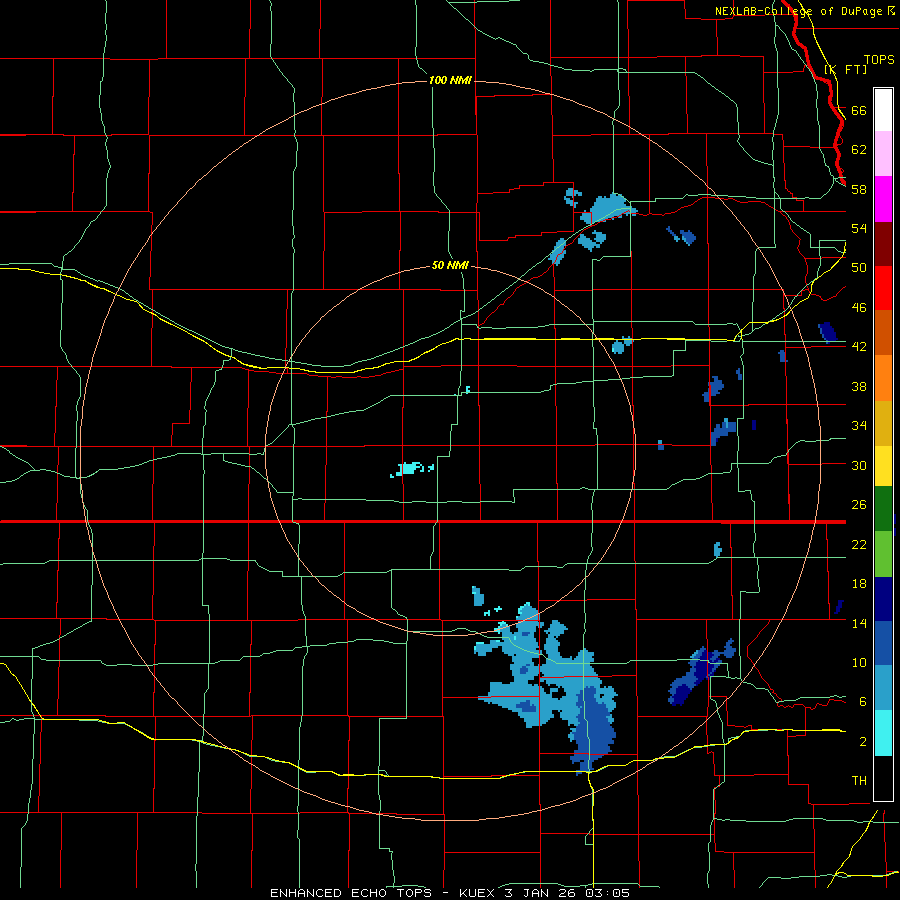Click the cyan legend band near 4

tap(883, 733)
